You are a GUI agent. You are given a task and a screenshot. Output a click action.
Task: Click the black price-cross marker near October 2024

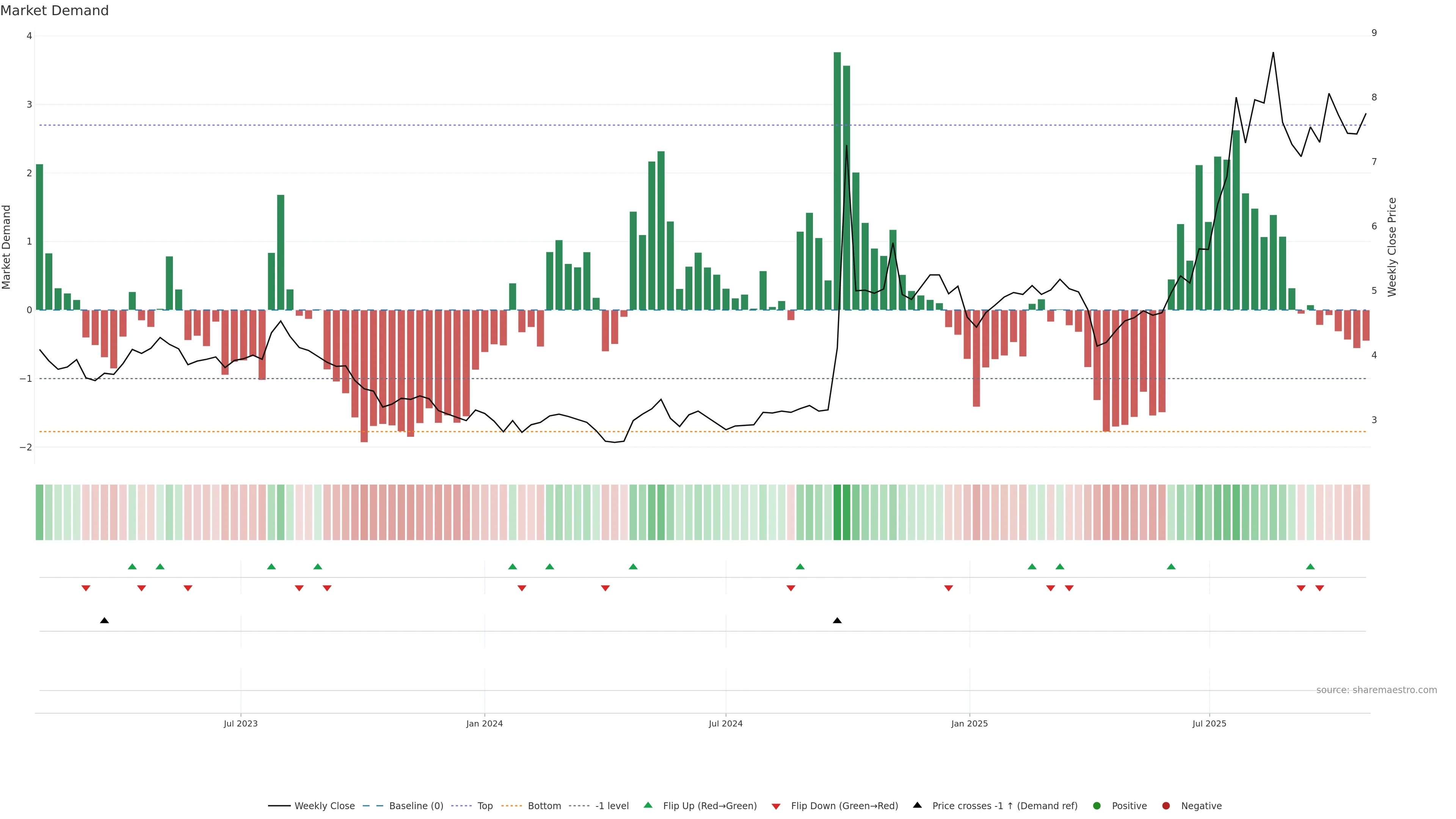coord(837,621)
